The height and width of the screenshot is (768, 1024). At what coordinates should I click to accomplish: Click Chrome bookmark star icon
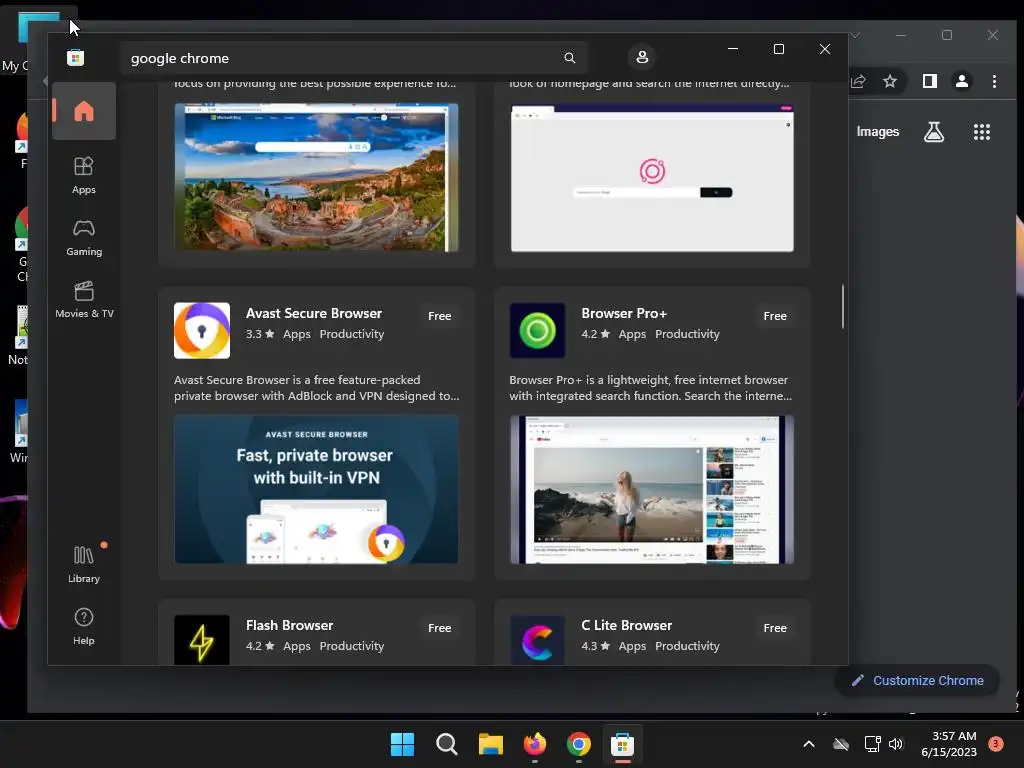(x=890, y=81)
